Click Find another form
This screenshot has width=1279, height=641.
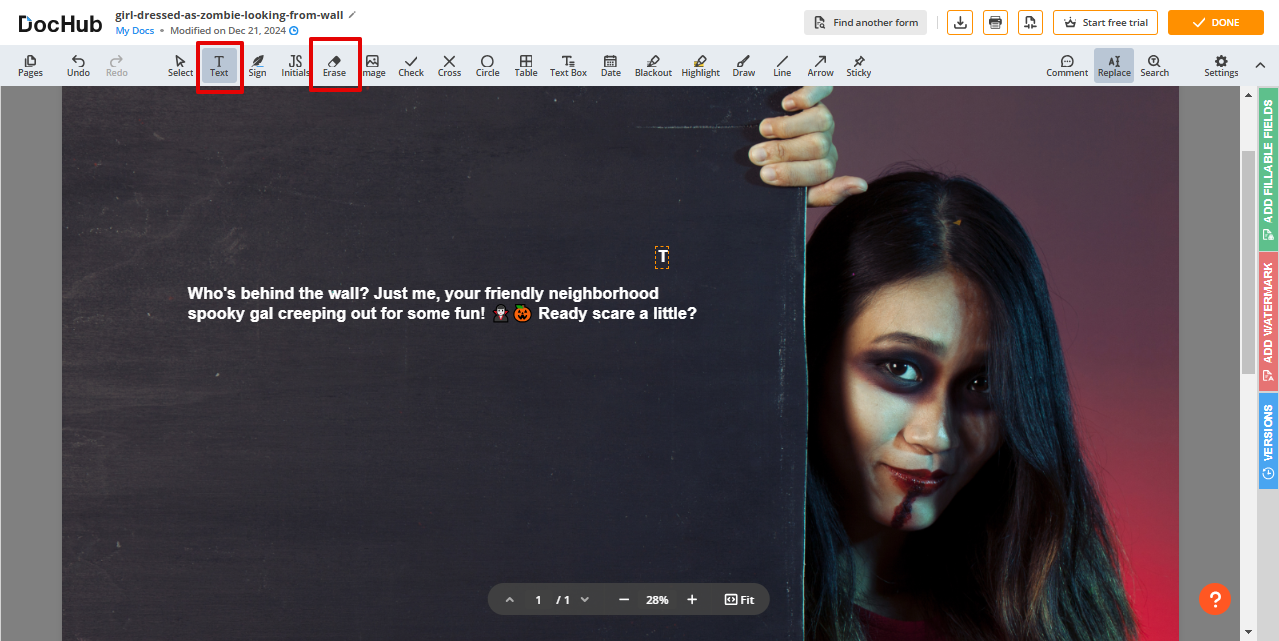tap(865, 22)
